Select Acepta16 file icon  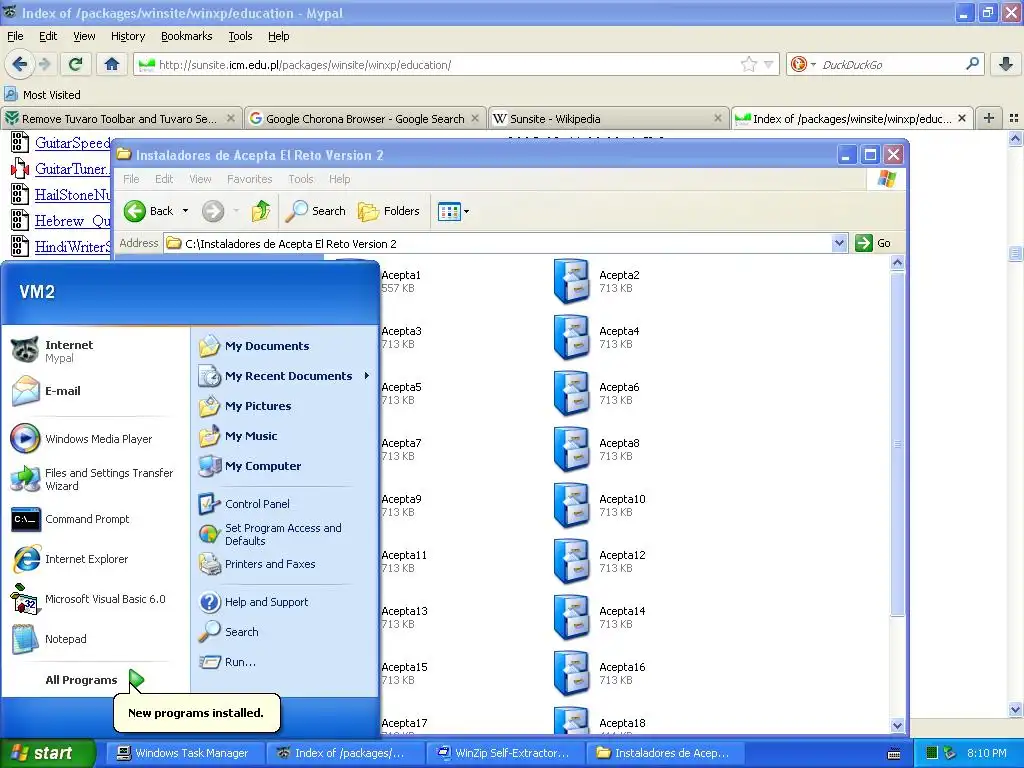pos(571,674)
